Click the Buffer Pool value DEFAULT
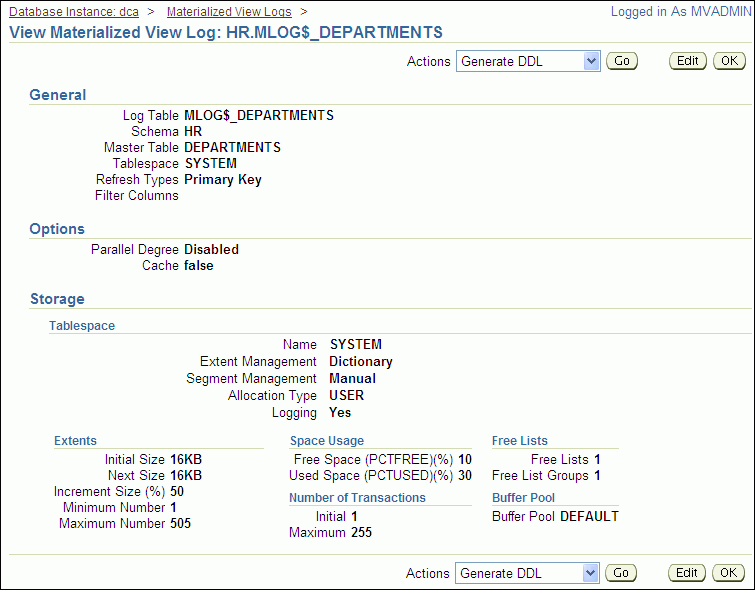Image resolution: width=755 pixels, height=590 pixels. pos(589,517)
